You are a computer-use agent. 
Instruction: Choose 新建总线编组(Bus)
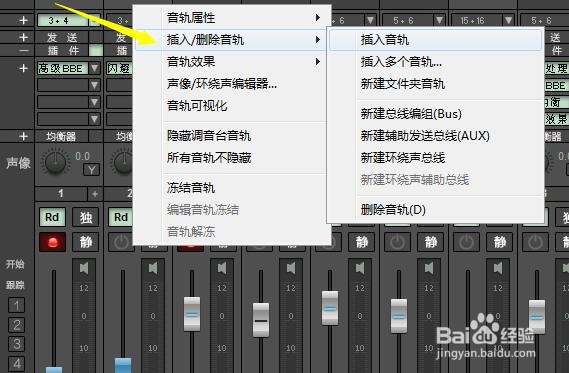[x=435, y=114]
